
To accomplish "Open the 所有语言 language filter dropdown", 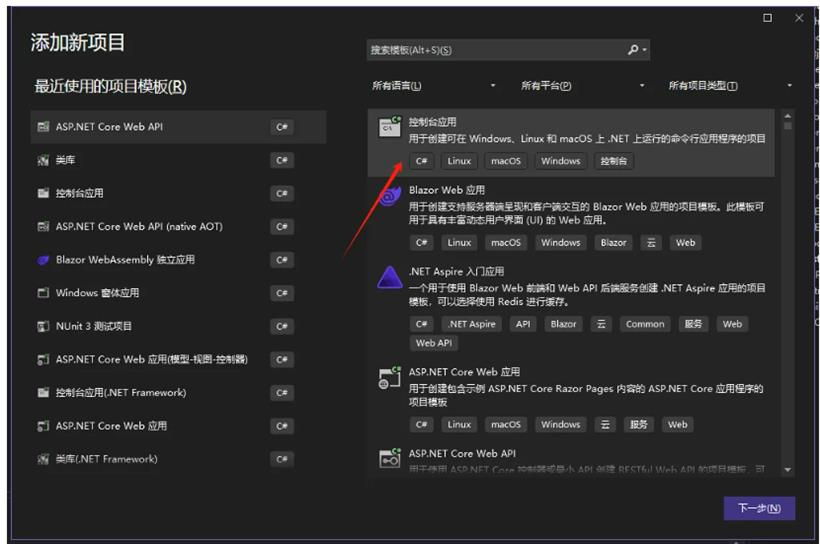I will coord(434,85).
